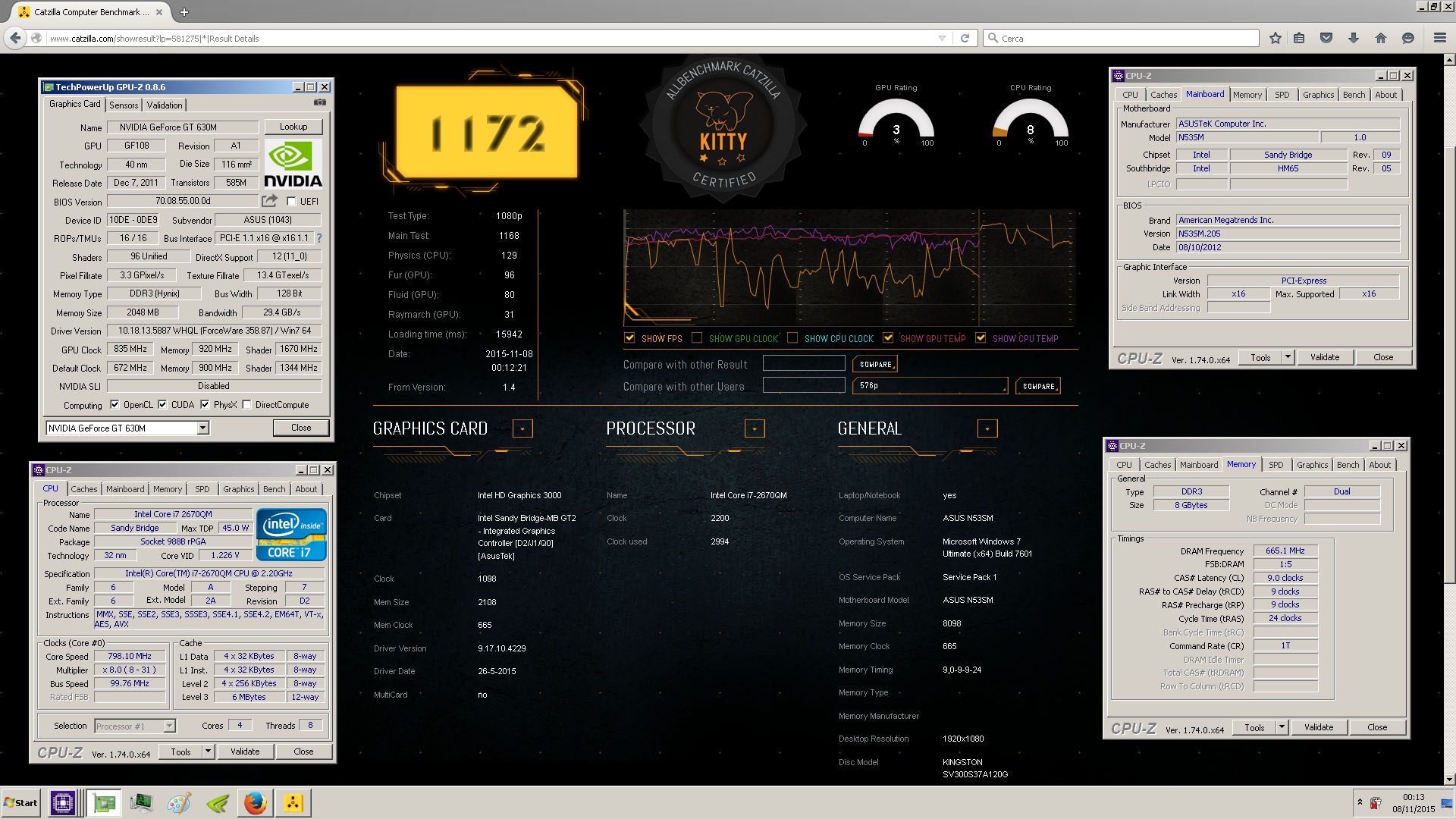The width and height of the screenshot is (1456, 819).
Task: Click the Lookup button in GPU-Z
Action: click(293, 127)
